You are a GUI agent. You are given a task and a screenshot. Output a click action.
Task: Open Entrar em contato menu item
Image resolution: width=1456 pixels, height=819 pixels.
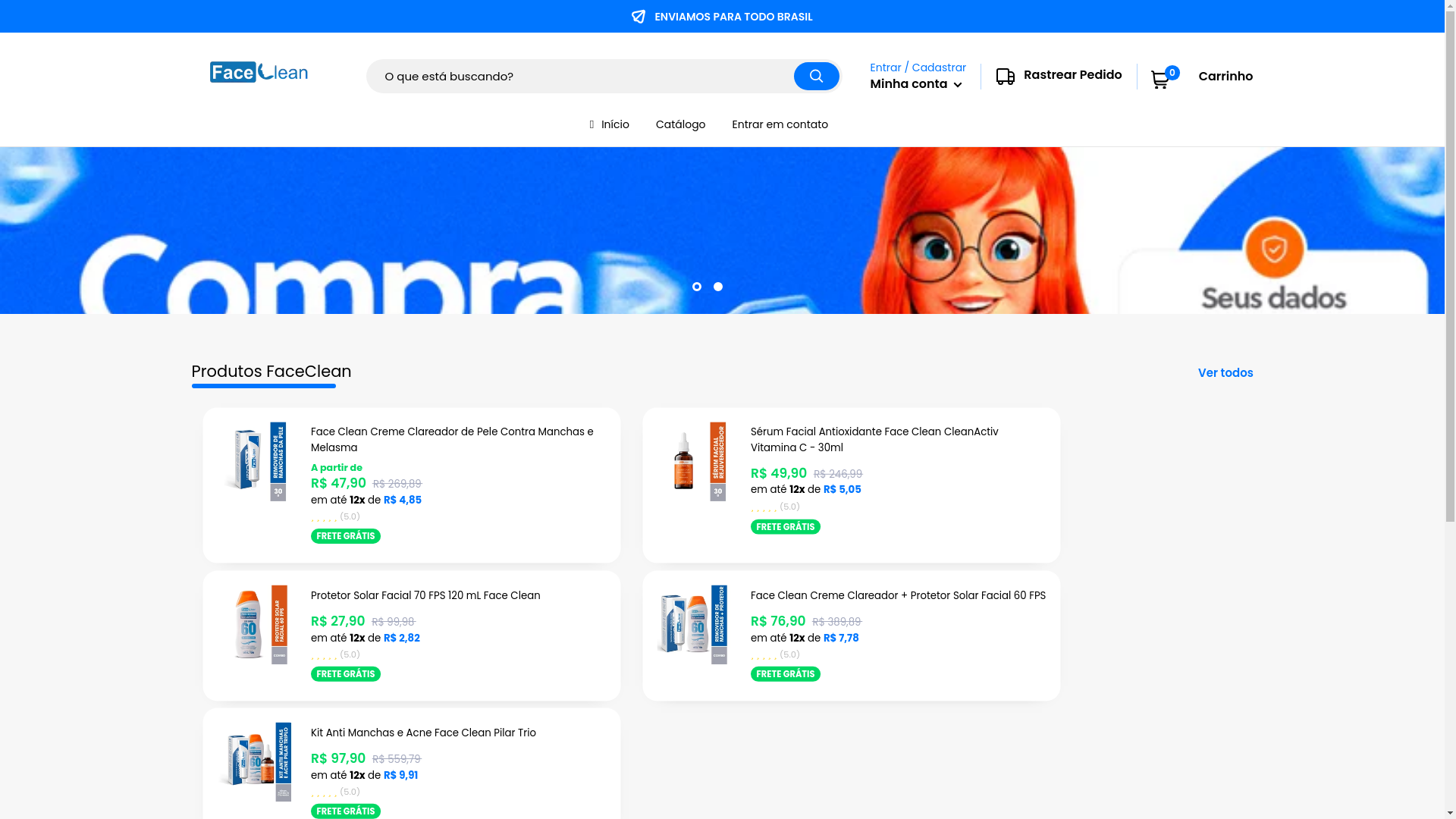780,124
